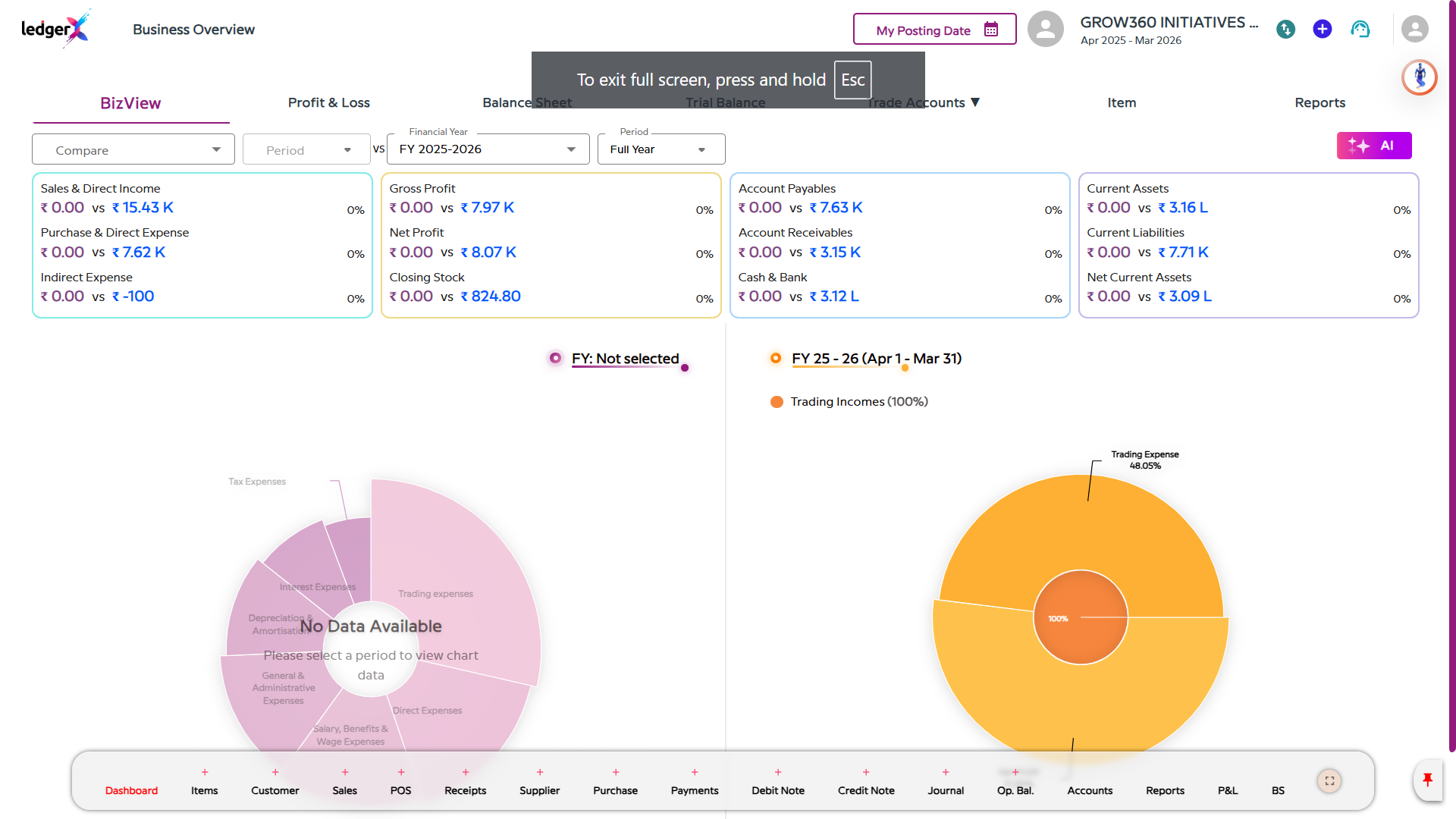Click the plus icon above Credit Note
The image size is (1456, 819).
[866, 772]
